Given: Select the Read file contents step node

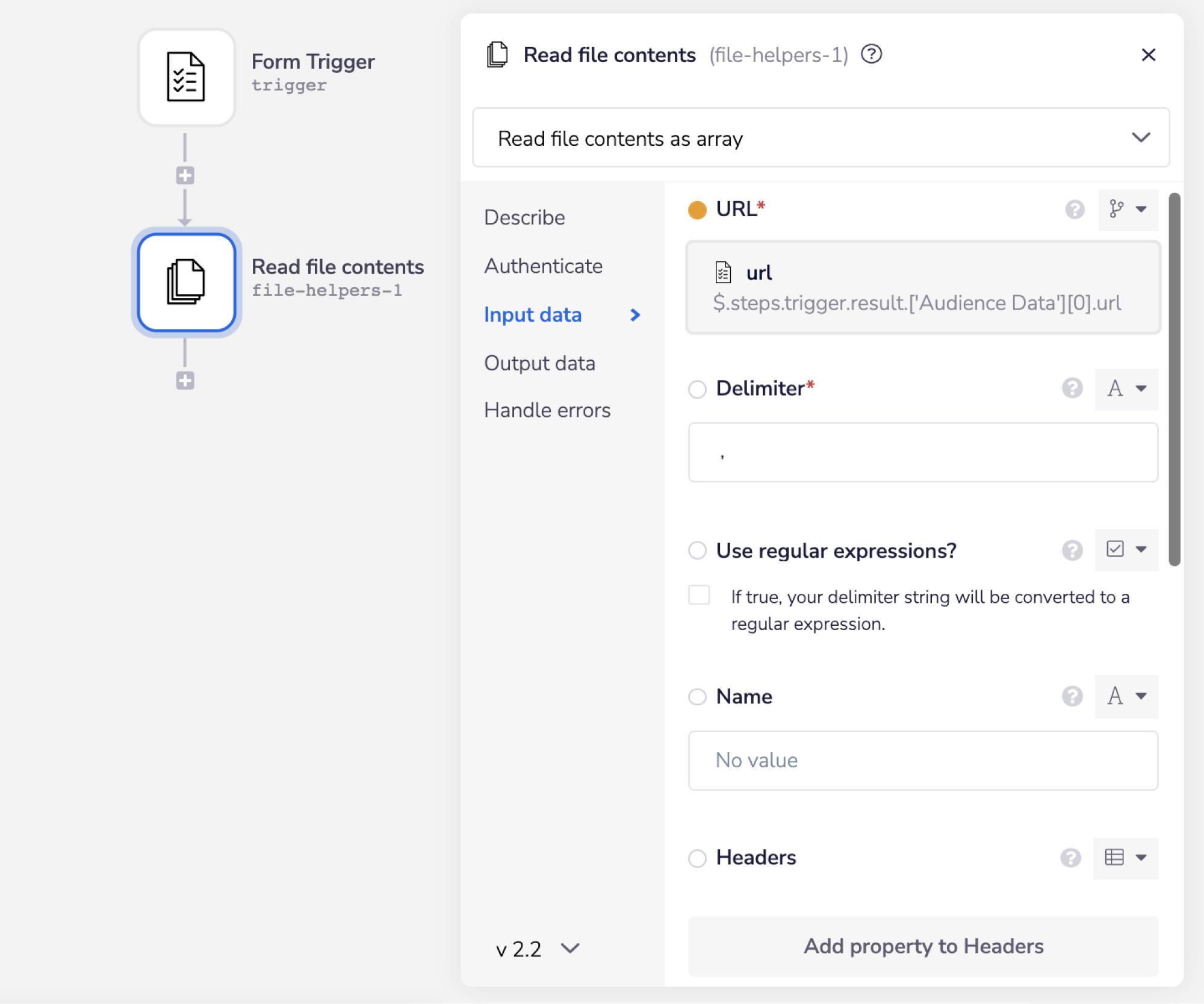Looking at the screenshot, I should [186, 282].
